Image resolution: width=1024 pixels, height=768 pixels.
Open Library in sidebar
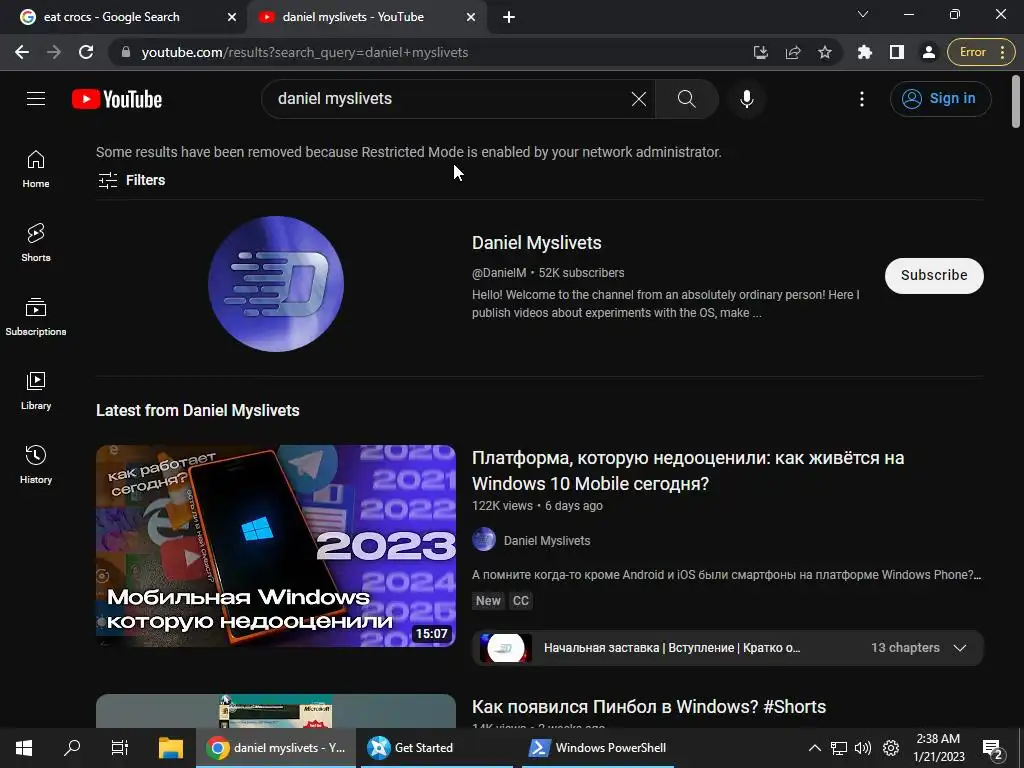click(x=36, y=391)
